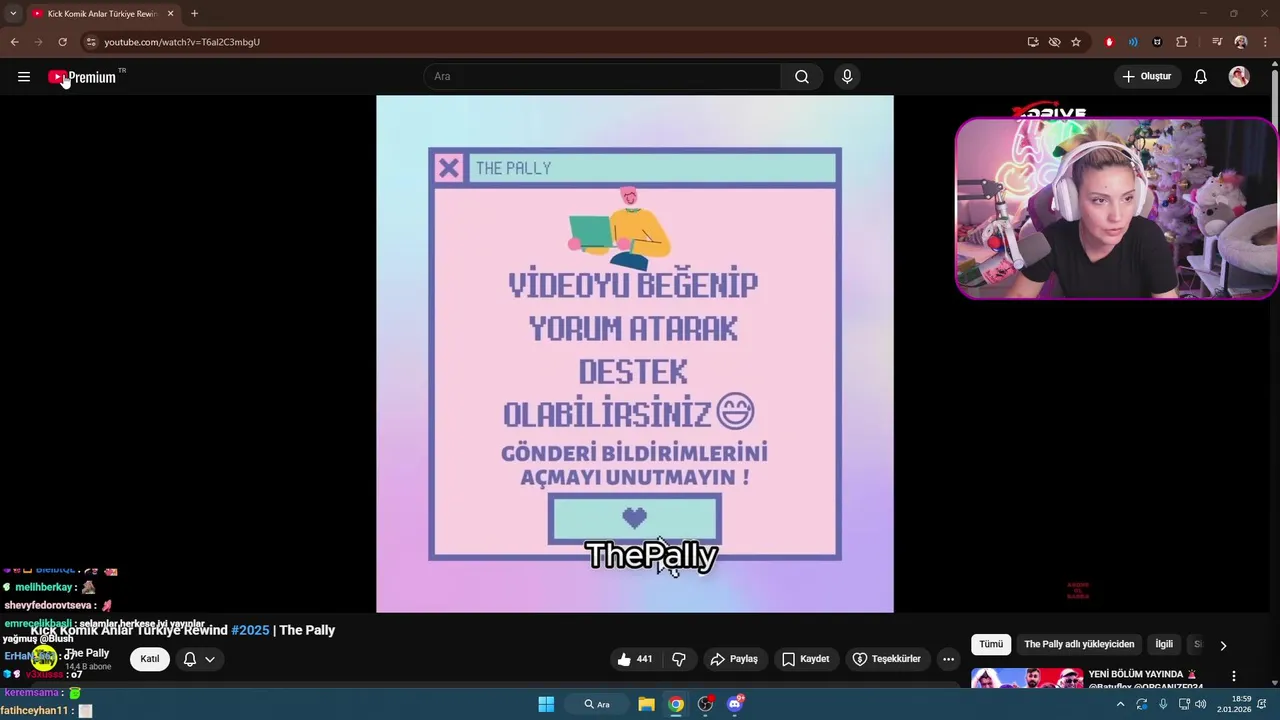The width and height of the screenshot is (1280, 720).
Task: Bookmark this page with star icon
Action: point(1076,42)
